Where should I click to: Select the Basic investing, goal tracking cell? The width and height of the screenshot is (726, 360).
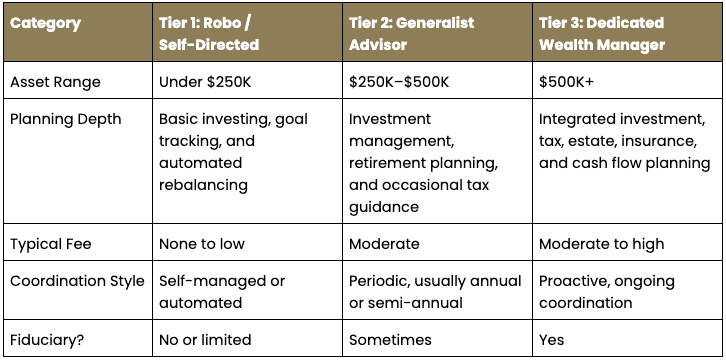click(247, 161)
